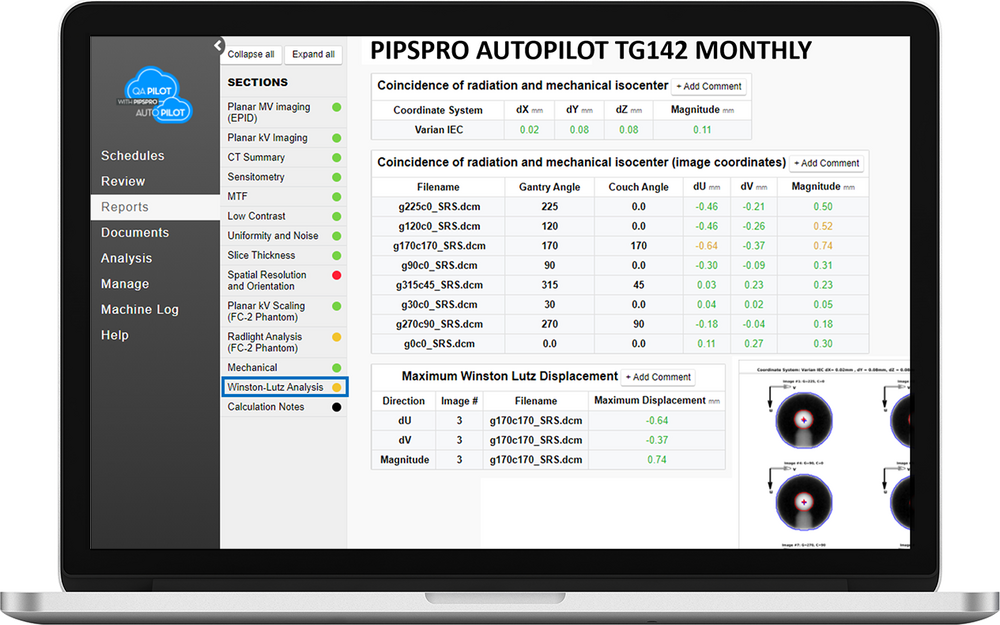Click the Varian IEC coordinate system cell
The image size is (1000, 625).
439,130
